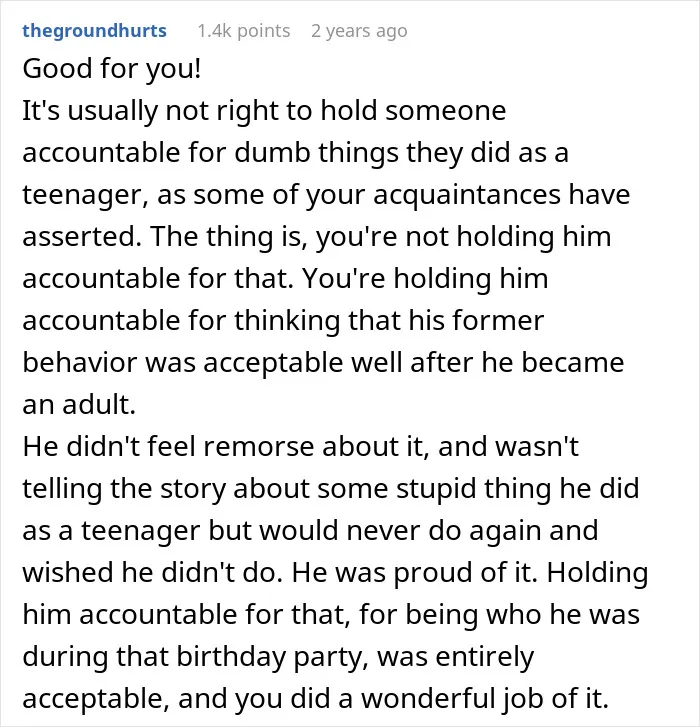Open thegroundhurts user profile link

(x=94, y=31)
